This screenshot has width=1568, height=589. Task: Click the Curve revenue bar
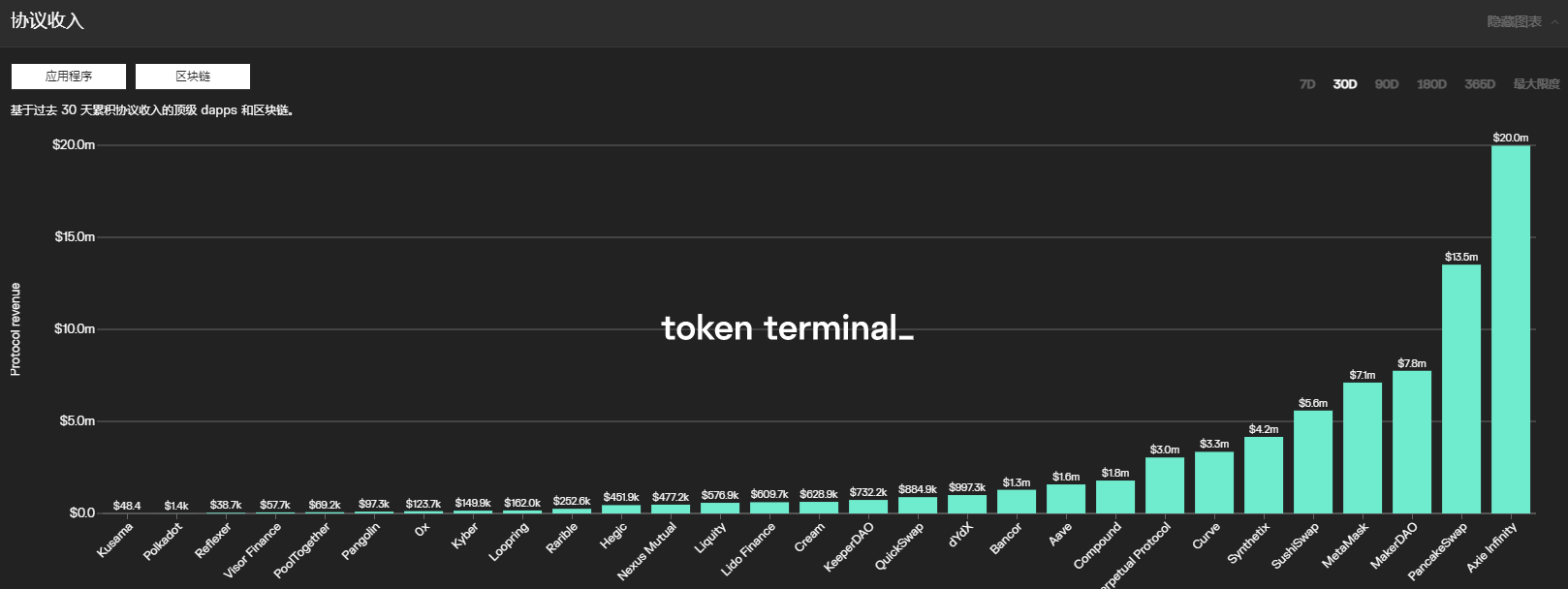pos(1214,482)
